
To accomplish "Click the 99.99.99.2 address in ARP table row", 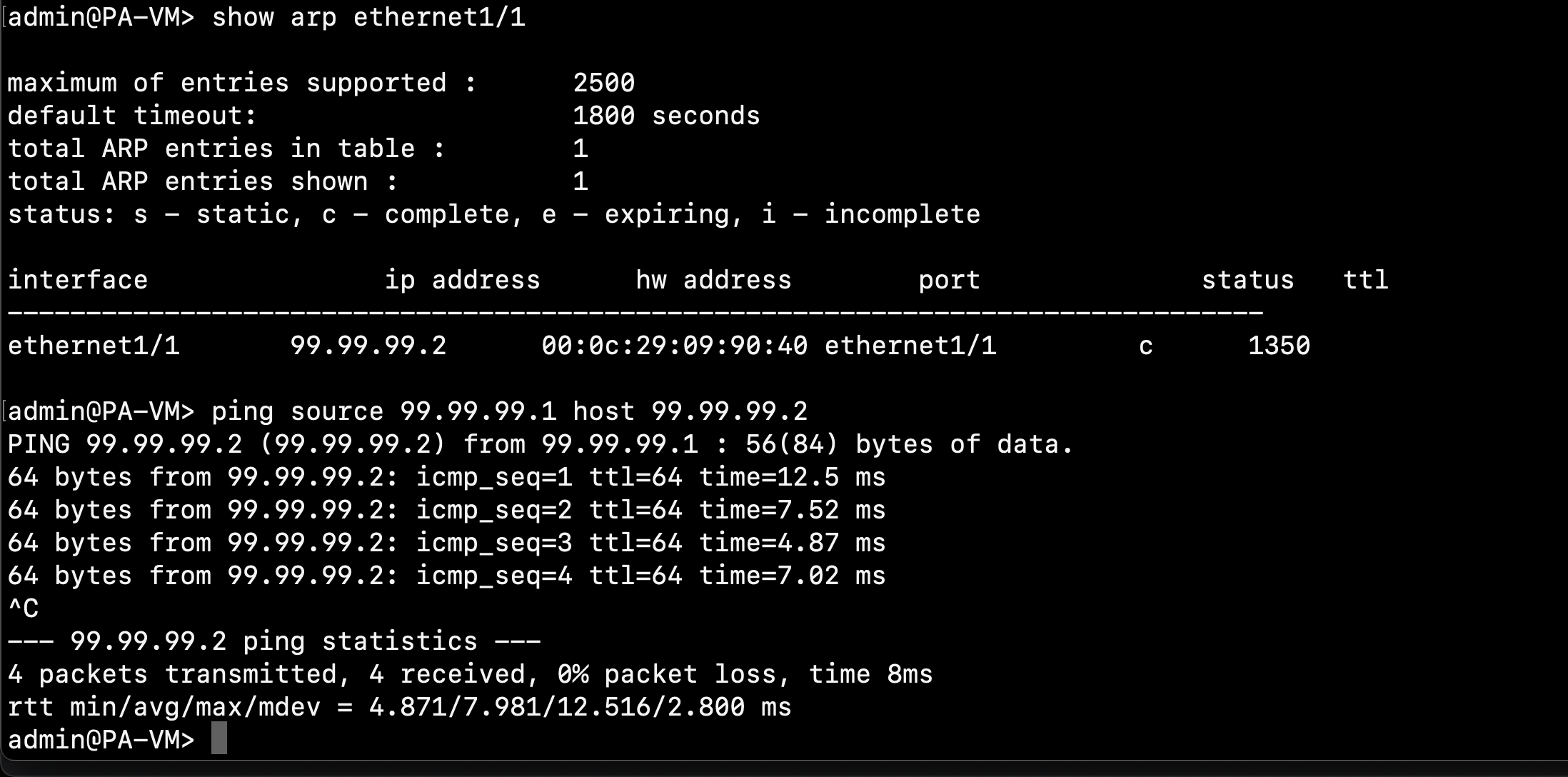I will [368, 346].
